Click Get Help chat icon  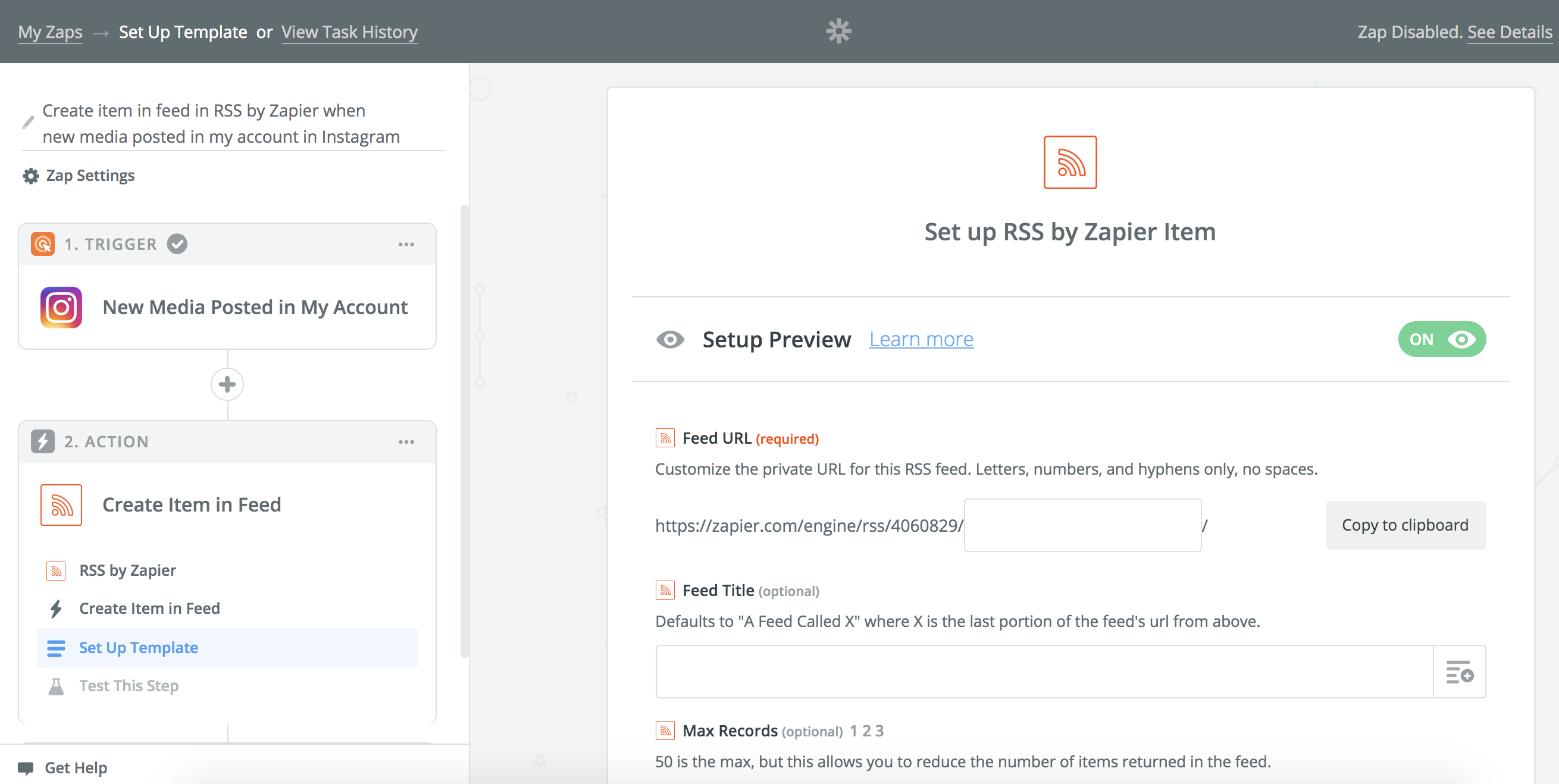click(x=26, y=768)
